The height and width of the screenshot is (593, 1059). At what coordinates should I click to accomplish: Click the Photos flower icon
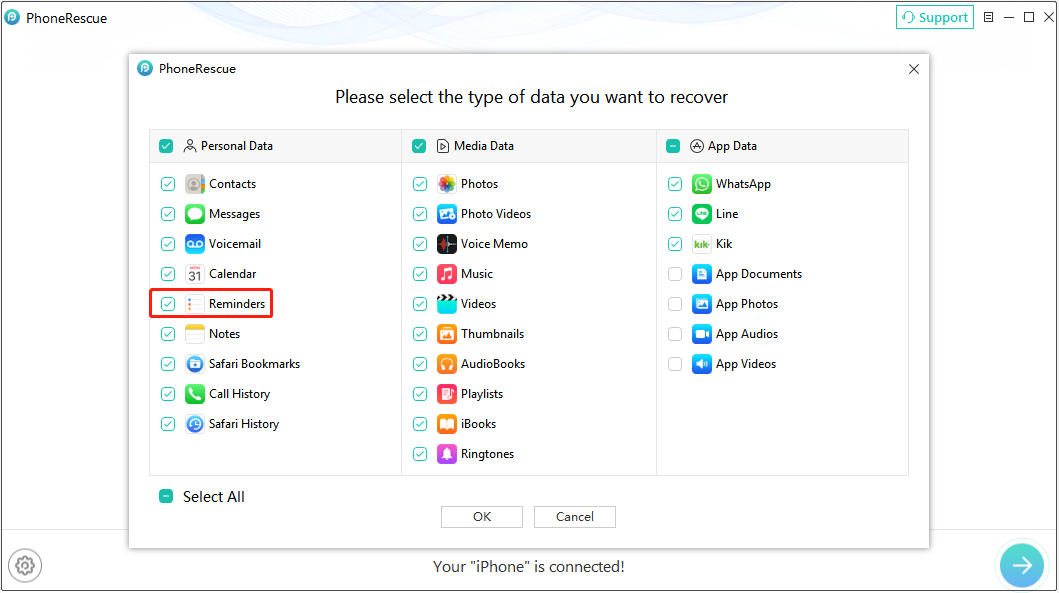446,184
